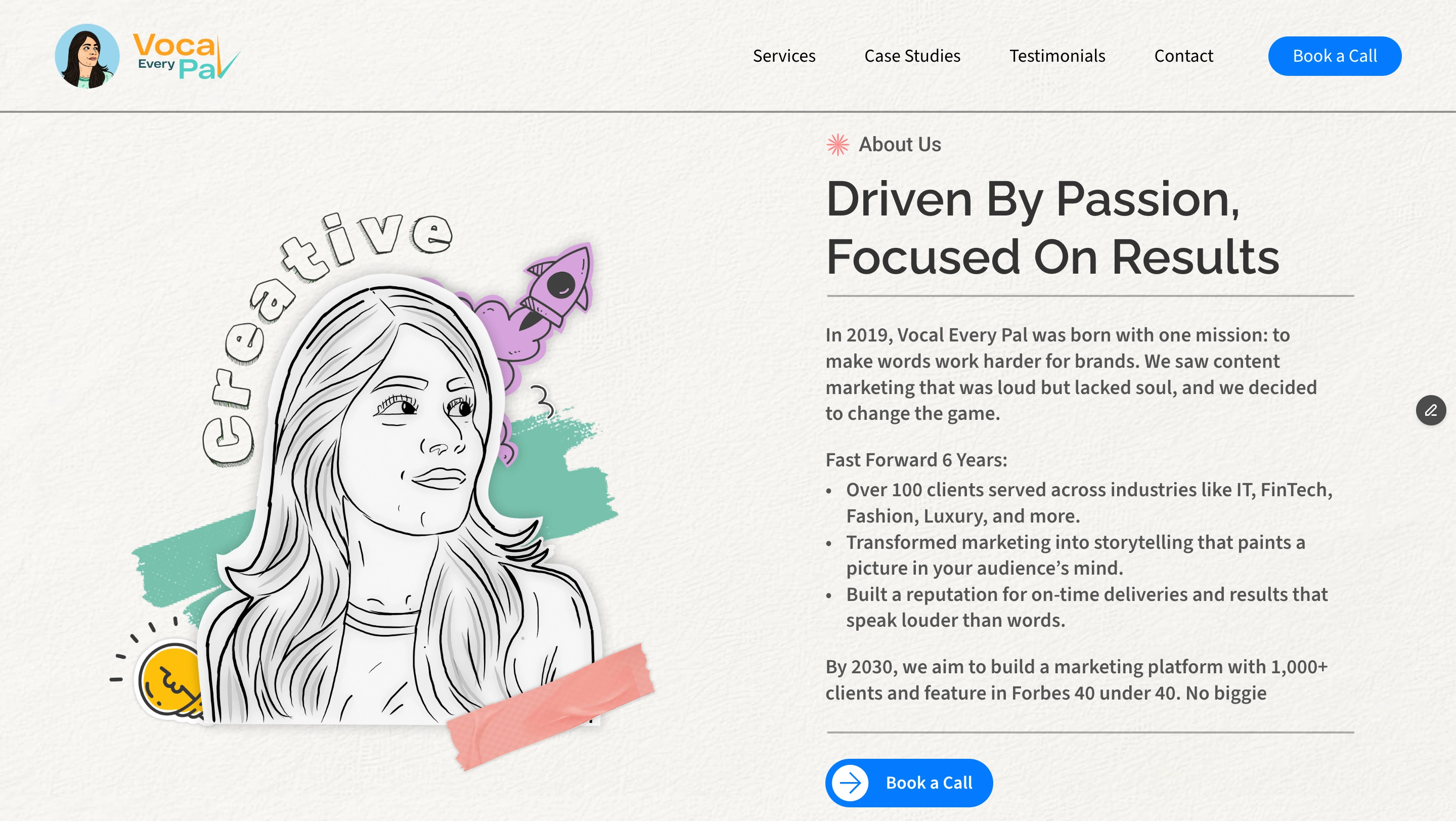
Task: Click the floating pencil edit icon
Action: (1430, 410)
